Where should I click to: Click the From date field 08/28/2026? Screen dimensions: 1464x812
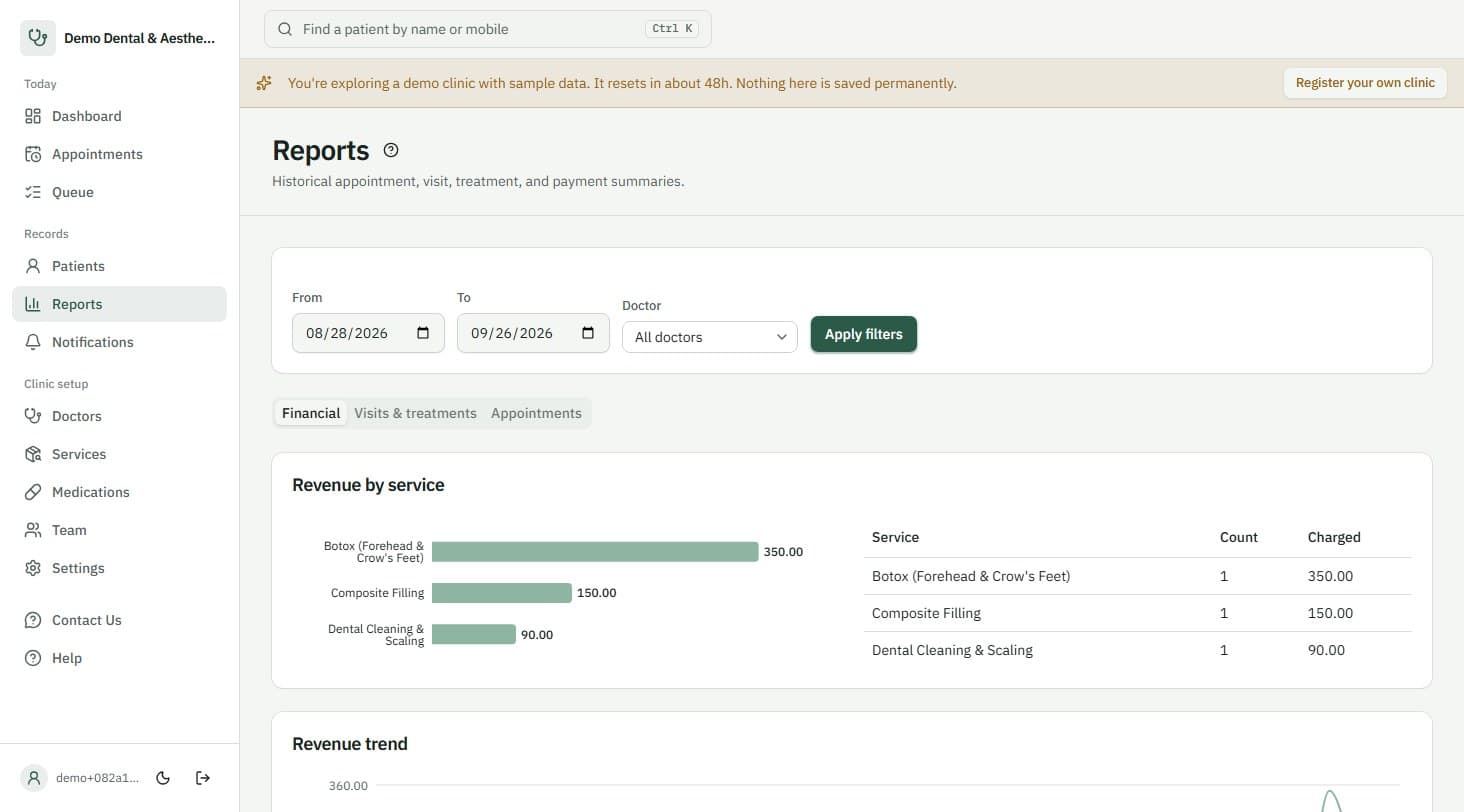[x=368, y=333]
